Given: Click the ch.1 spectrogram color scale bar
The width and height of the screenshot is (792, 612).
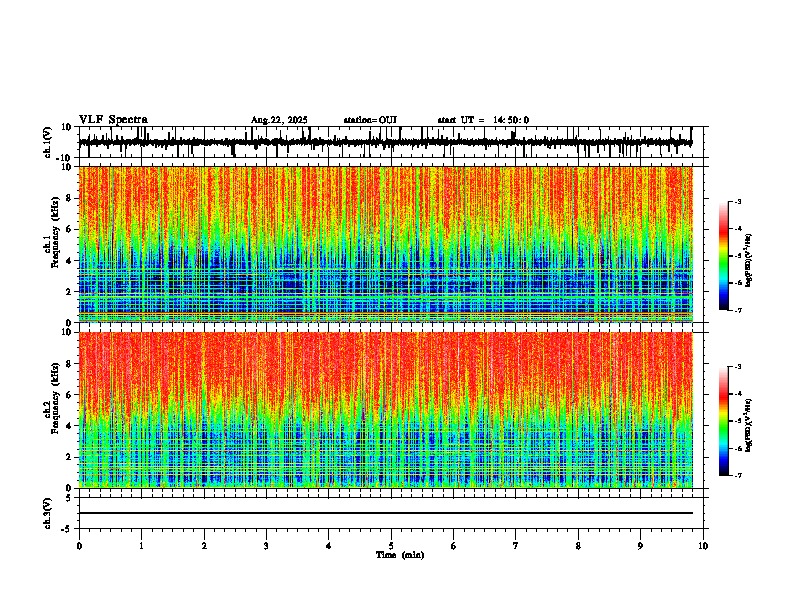Looking at the screenshot, I should pyautogui.click(x=724, y=256).
